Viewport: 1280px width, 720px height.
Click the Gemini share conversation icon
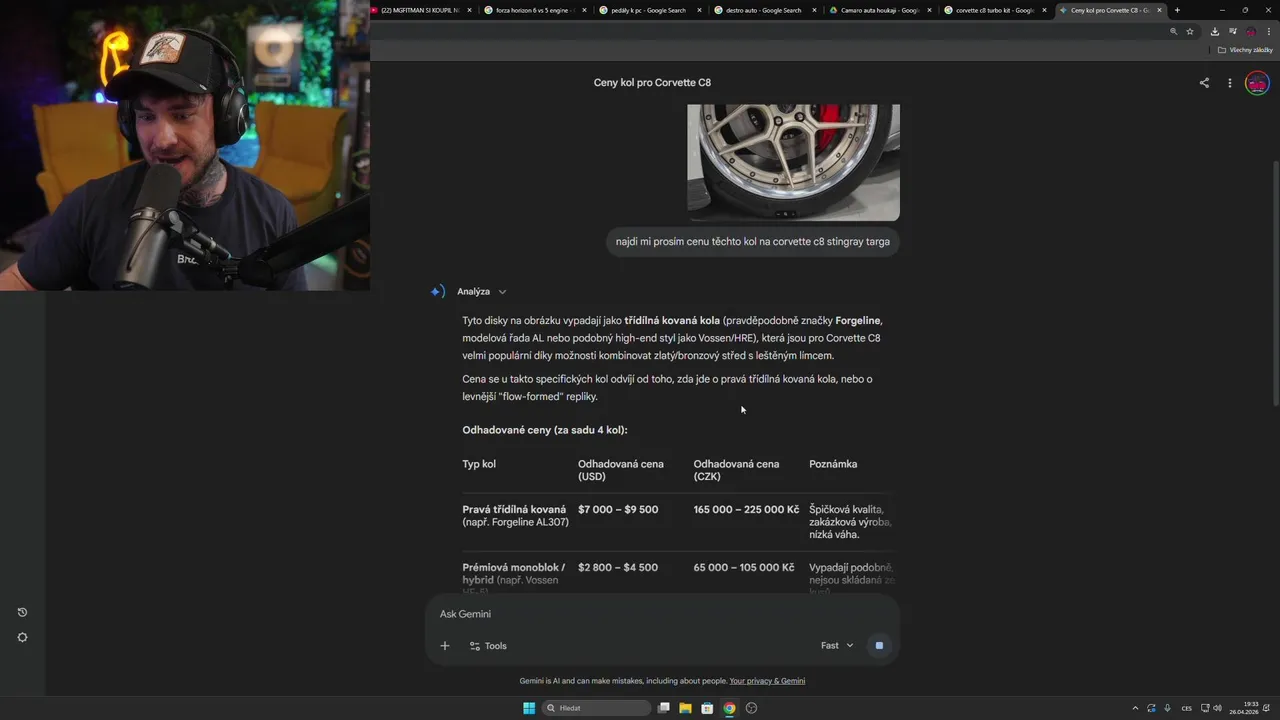coord(1204,83)
